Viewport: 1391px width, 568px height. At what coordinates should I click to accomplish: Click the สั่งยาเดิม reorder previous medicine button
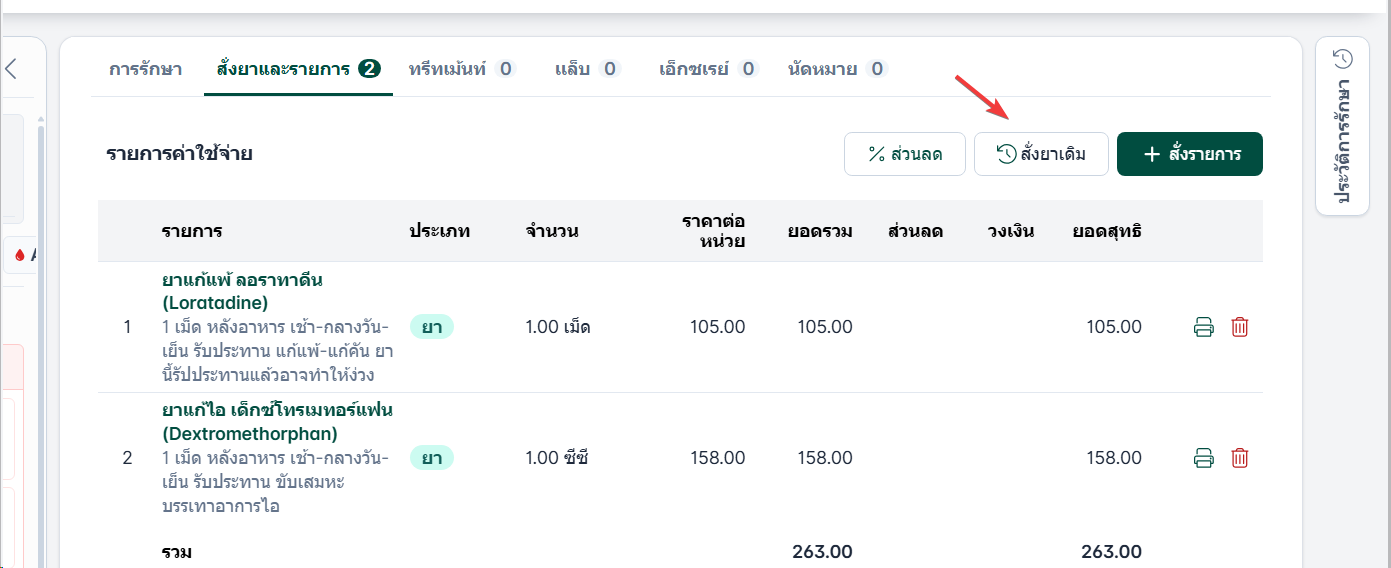(x=1041, y=154)
